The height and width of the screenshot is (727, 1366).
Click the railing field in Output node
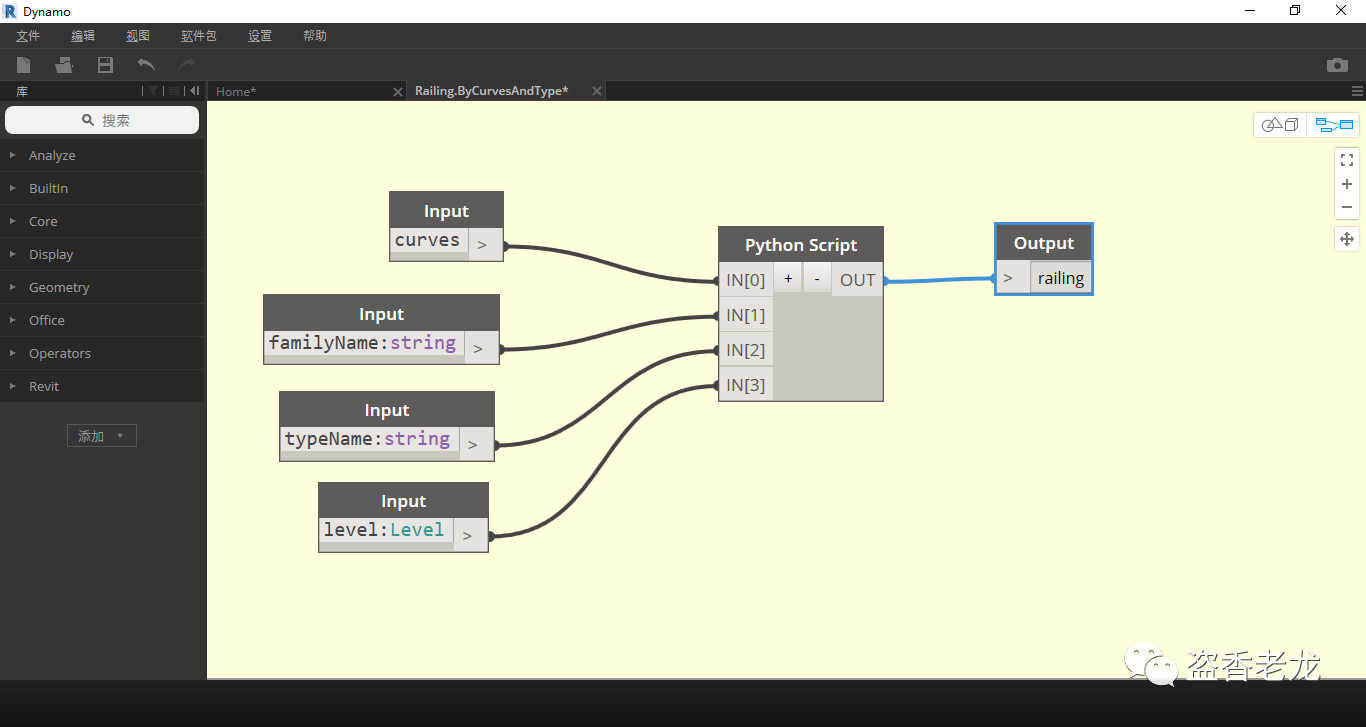(1061, 278)
